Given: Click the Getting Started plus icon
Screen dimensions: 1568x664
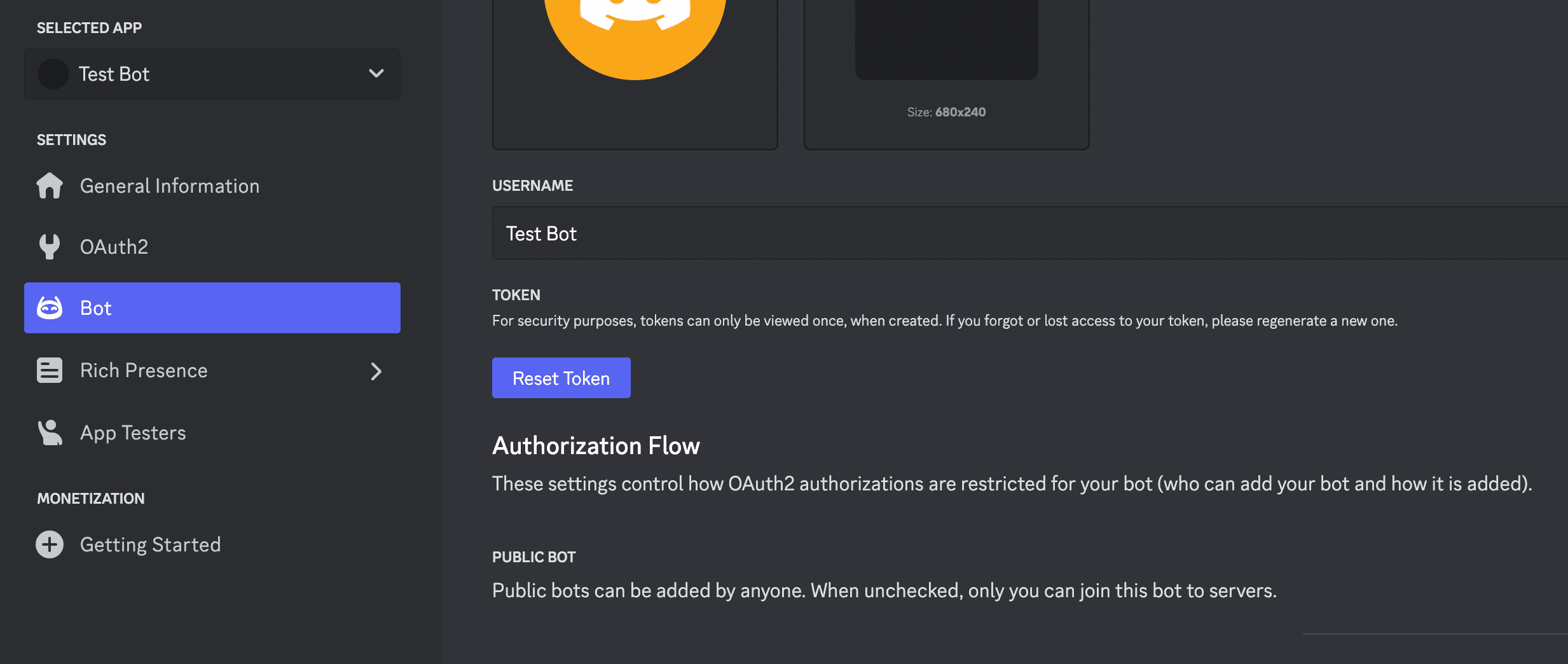Looking at the screenshot, I should click(x=50, y=544).
